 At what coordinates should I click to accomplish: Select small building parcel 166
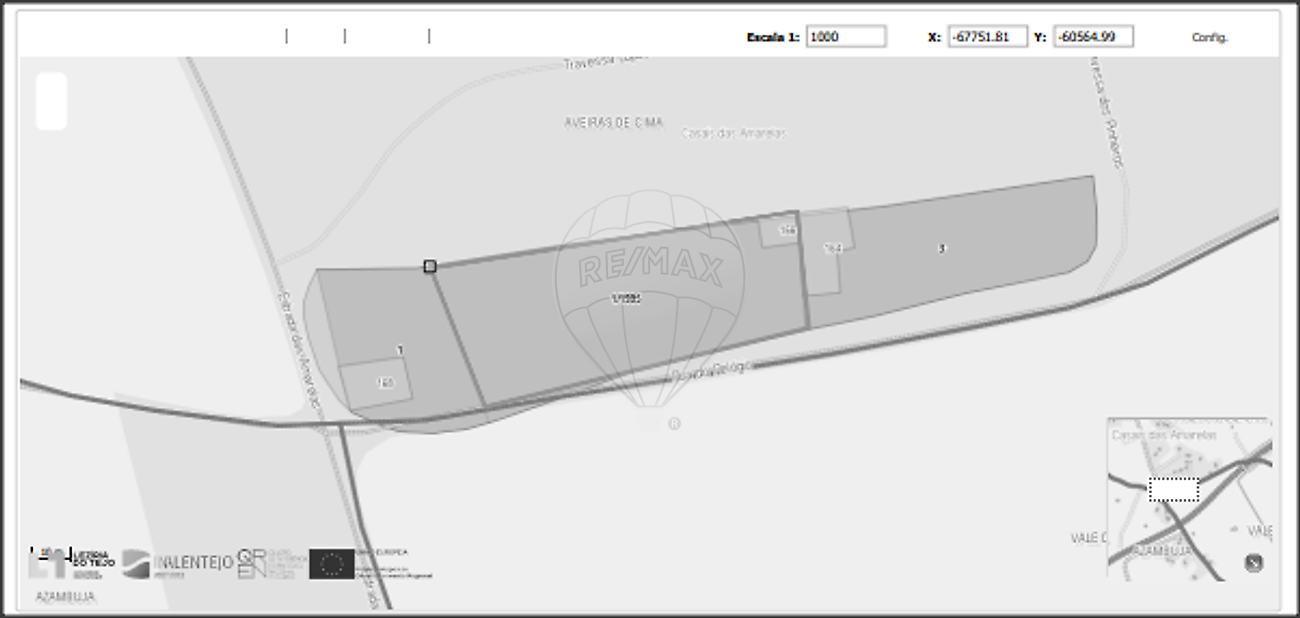778,231
